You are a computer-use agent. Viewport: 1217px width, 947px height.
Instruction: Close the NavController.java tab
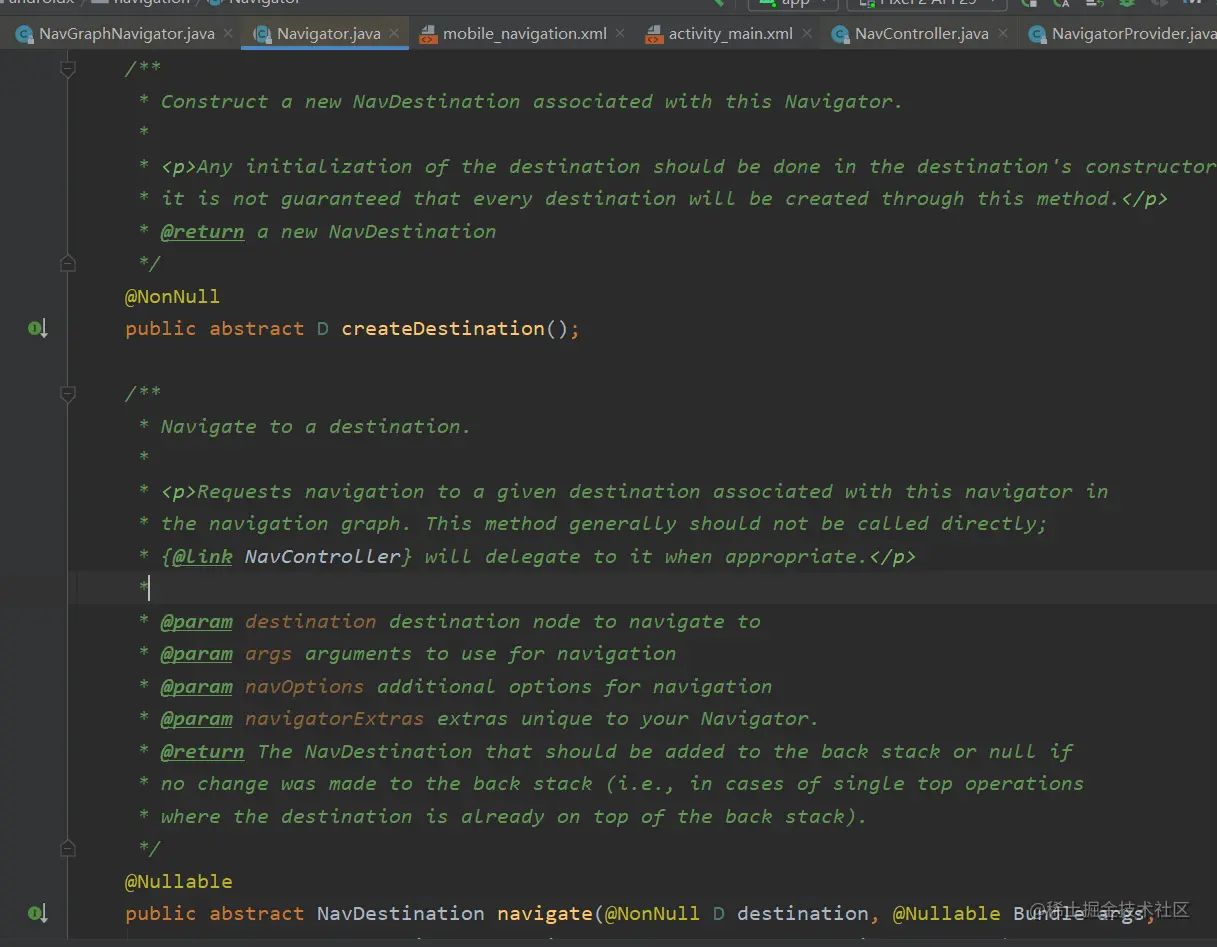coord(1002,33)
